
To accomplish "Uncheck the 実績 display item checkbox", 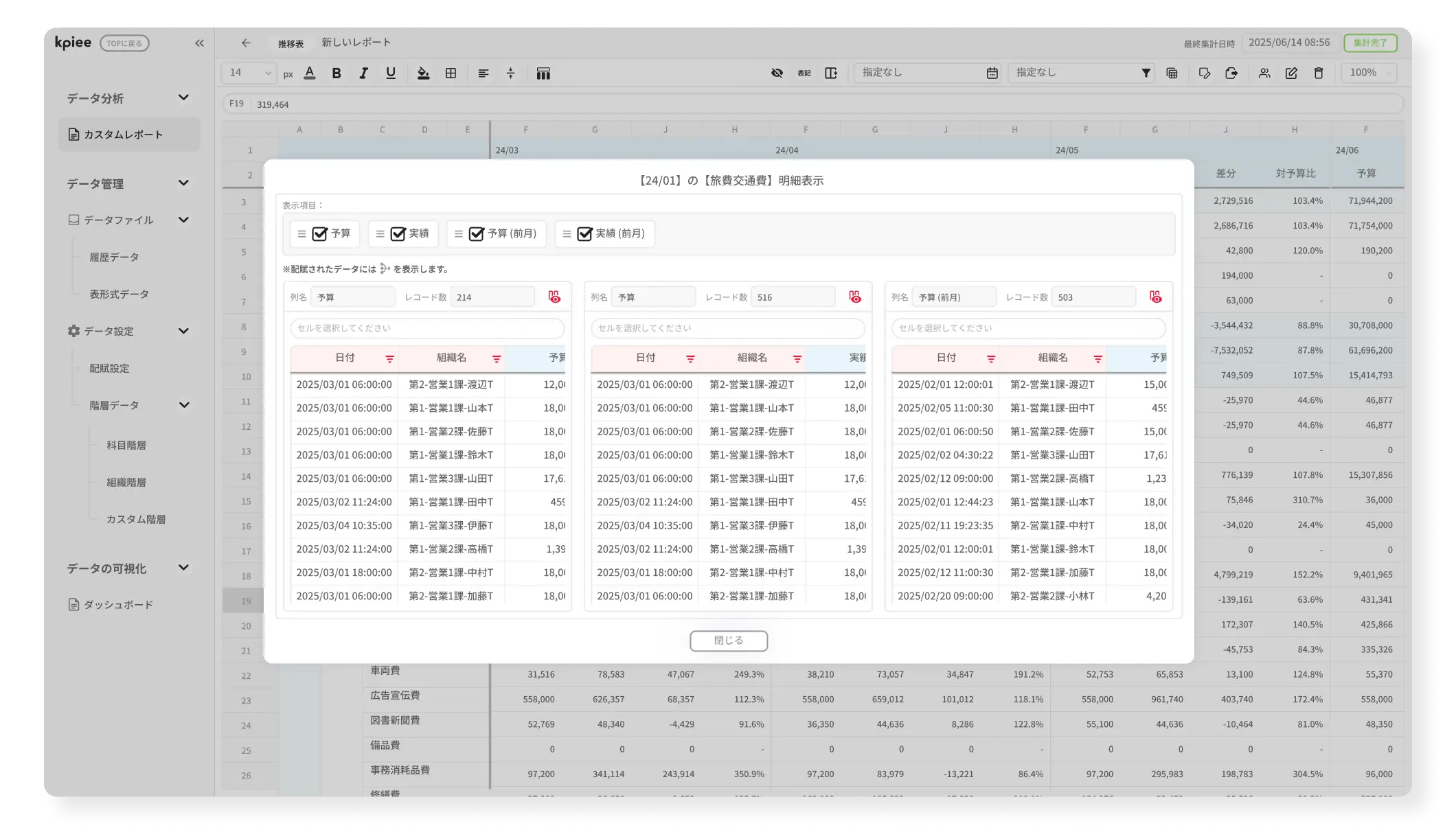I will point(398,234).
